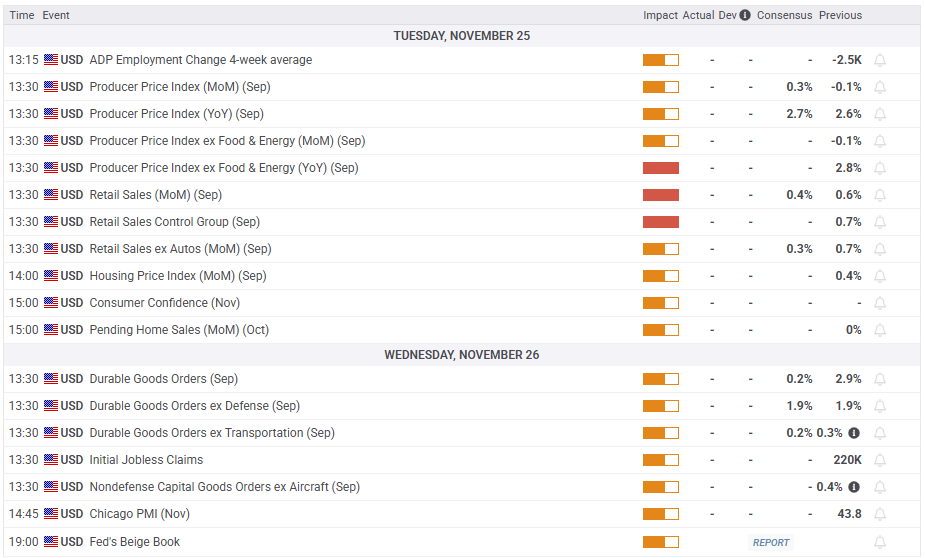Click the Impact column header

(660, 15)
